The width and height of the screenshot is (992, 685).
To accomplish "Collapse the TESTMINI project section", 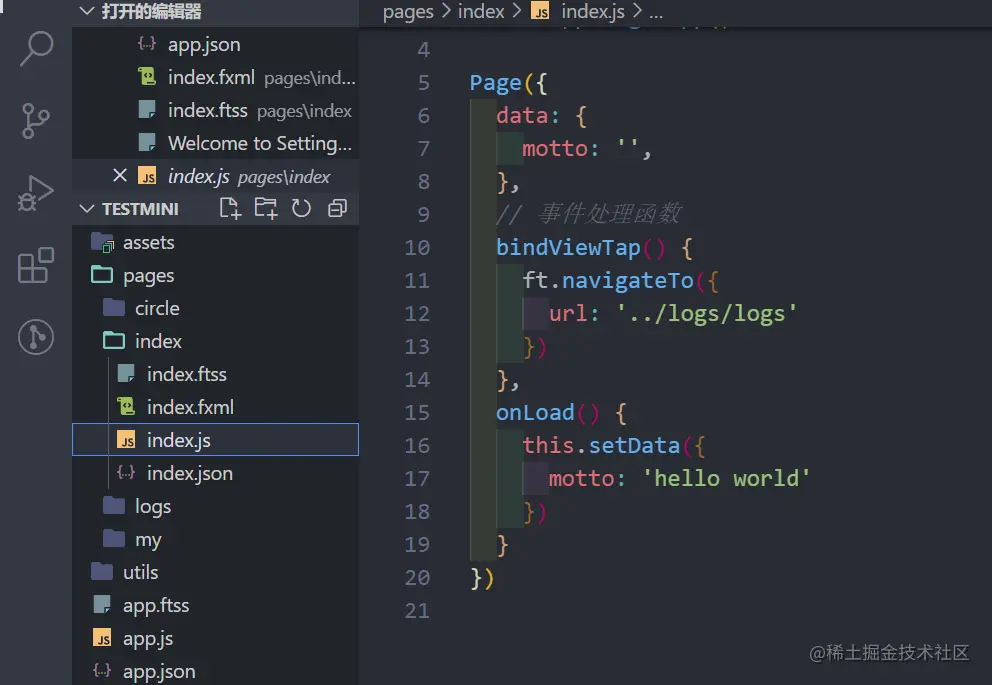I will (87, 209).
